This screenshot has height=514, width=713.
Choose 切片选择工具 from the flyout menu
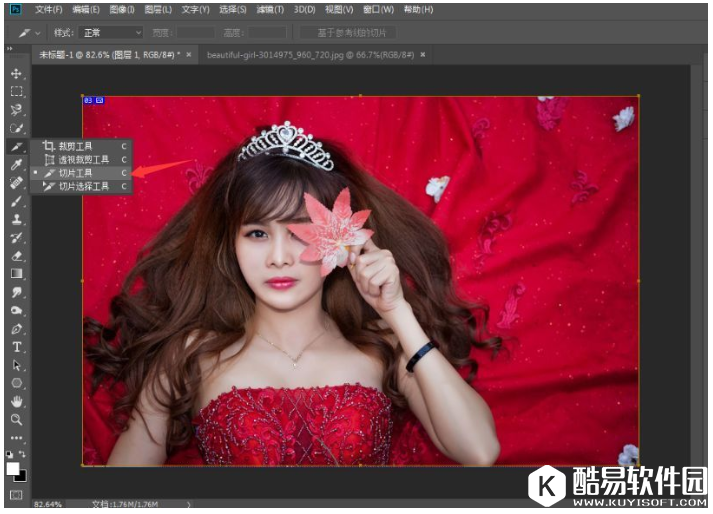pyautogui.click(x=84, y=186)
